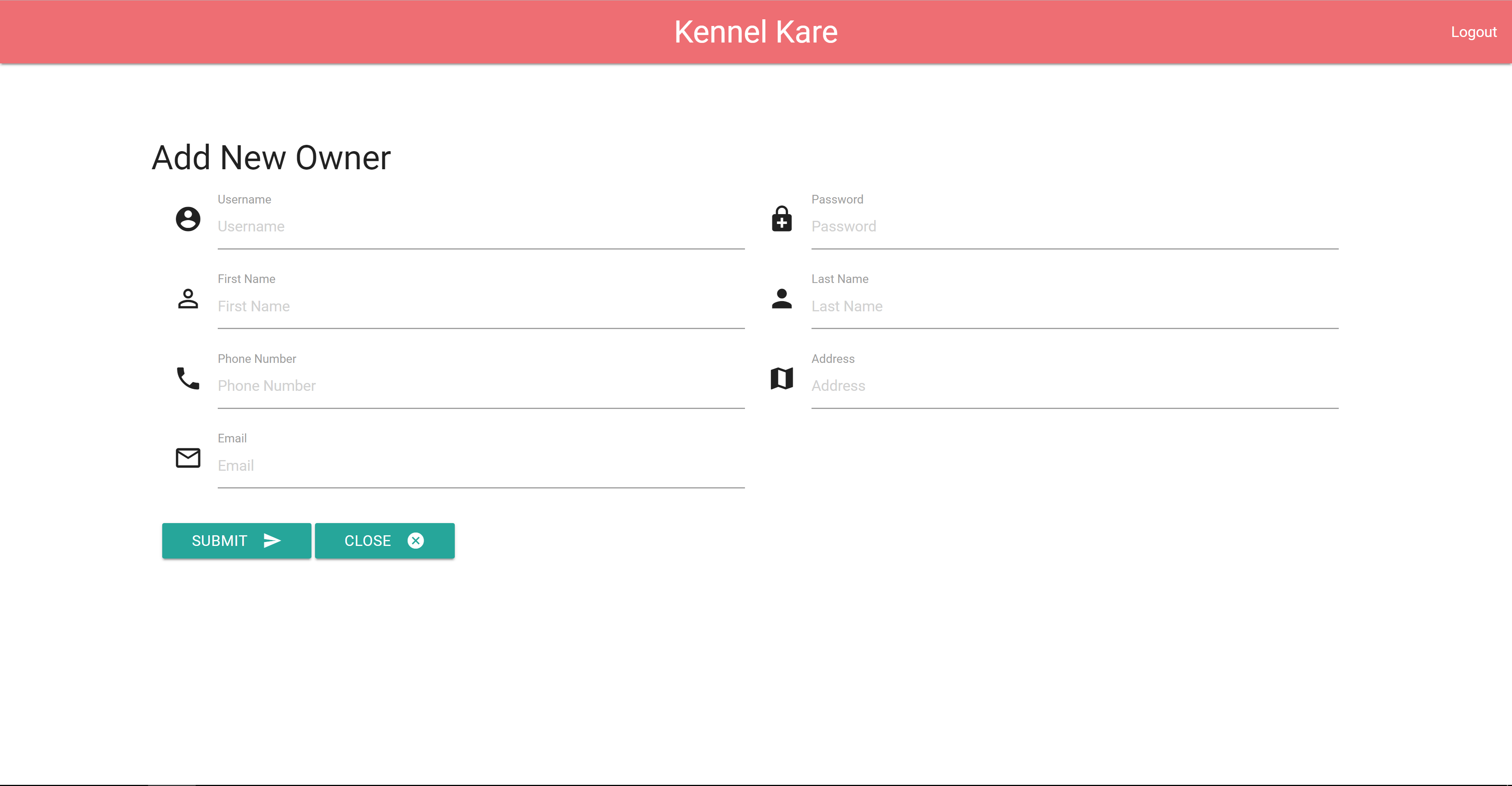Click the envelope icon beside Email
This screenshot has height=786, width=1512.
(x=188, y=458)
